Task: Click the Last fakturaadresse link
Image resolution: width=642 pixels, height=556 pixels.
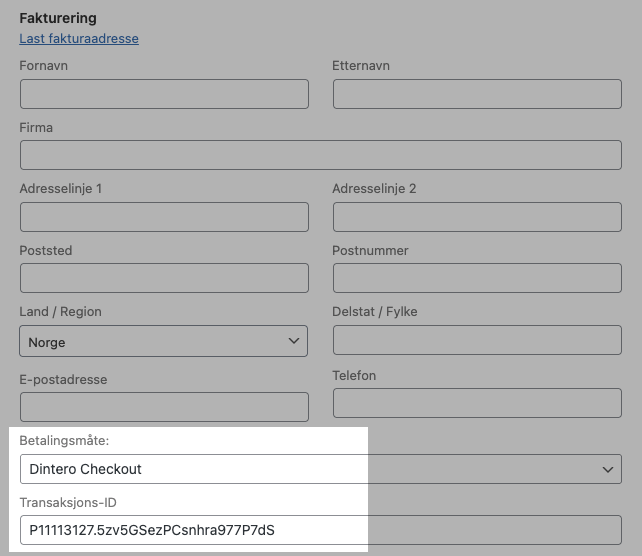Action: [x=79, y=39]
